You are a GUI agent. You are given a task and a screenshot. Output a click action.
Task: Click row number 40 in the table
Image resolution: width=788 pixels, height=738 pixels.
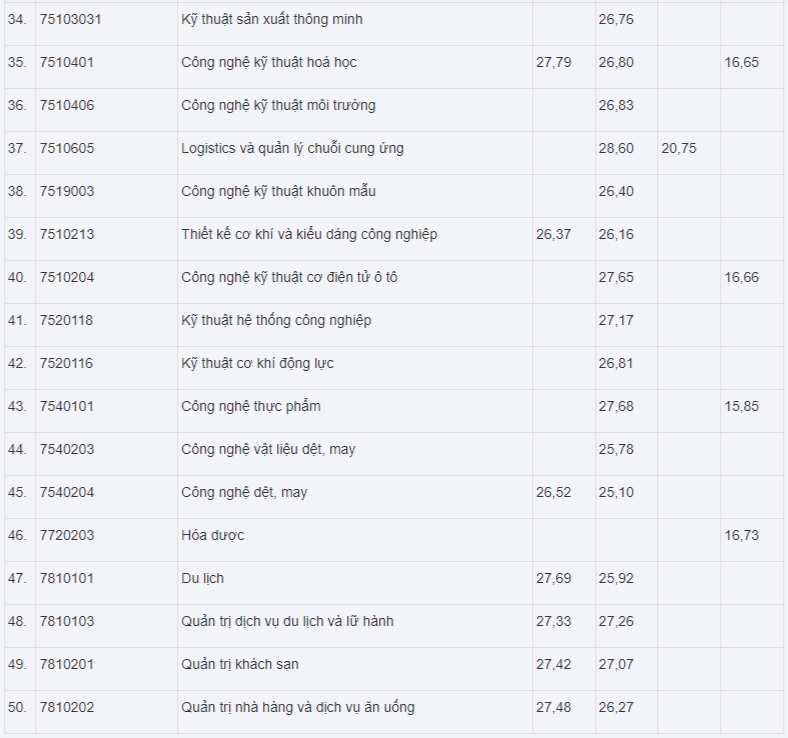(x=17, y=277)
